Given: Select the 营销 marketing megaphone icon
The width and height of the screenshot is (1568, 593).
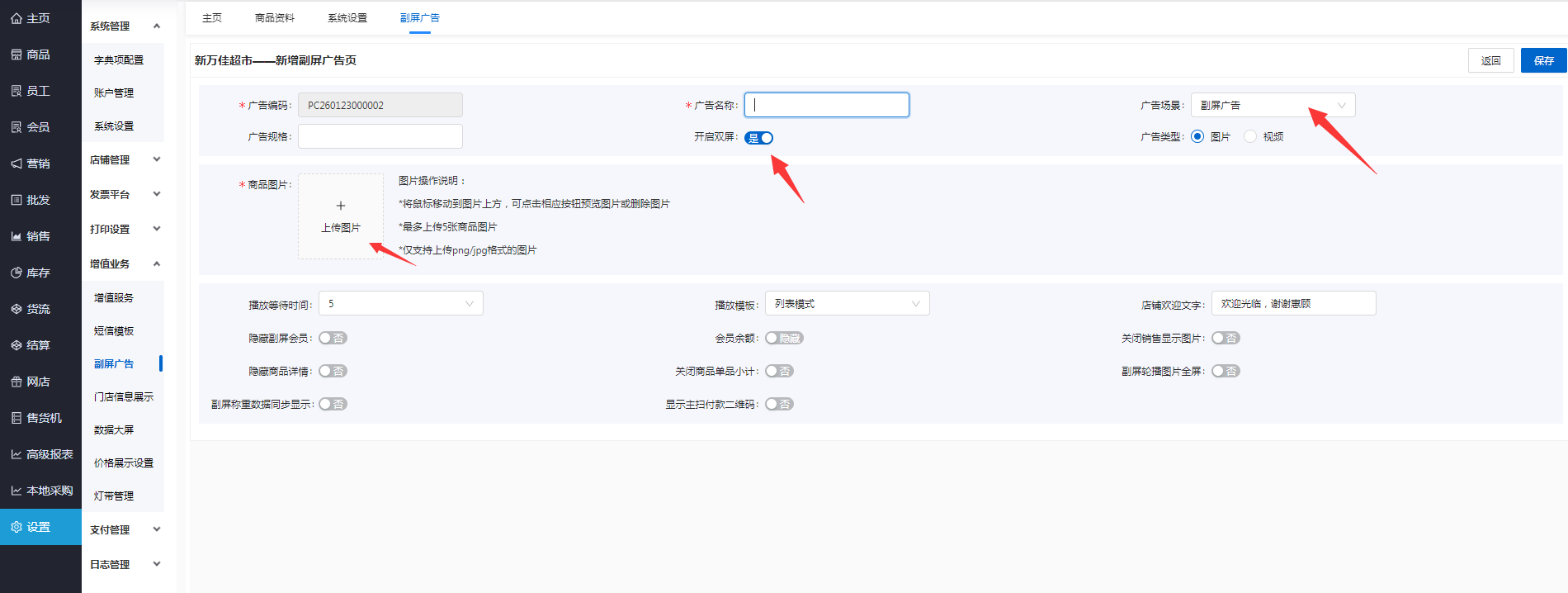Looking at the screenshot, I should (17, 164).
